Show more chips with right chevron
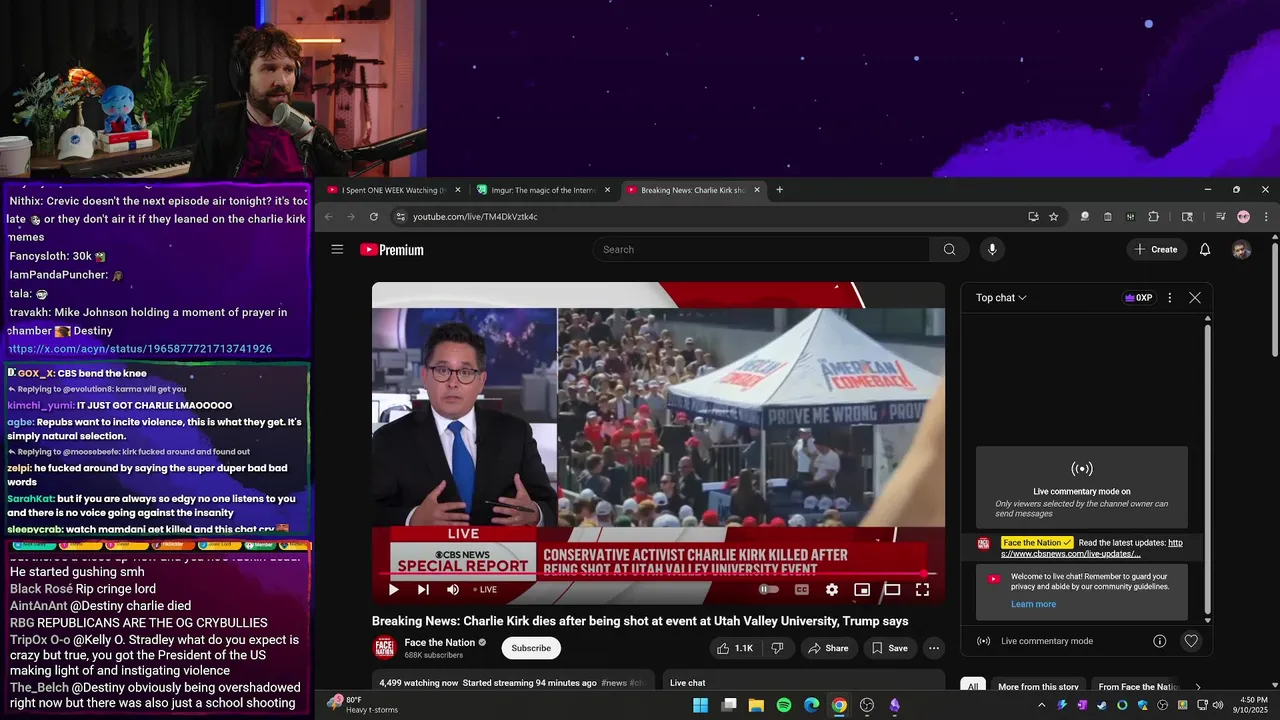The image size is (1280, 720). pos(1198,687)
